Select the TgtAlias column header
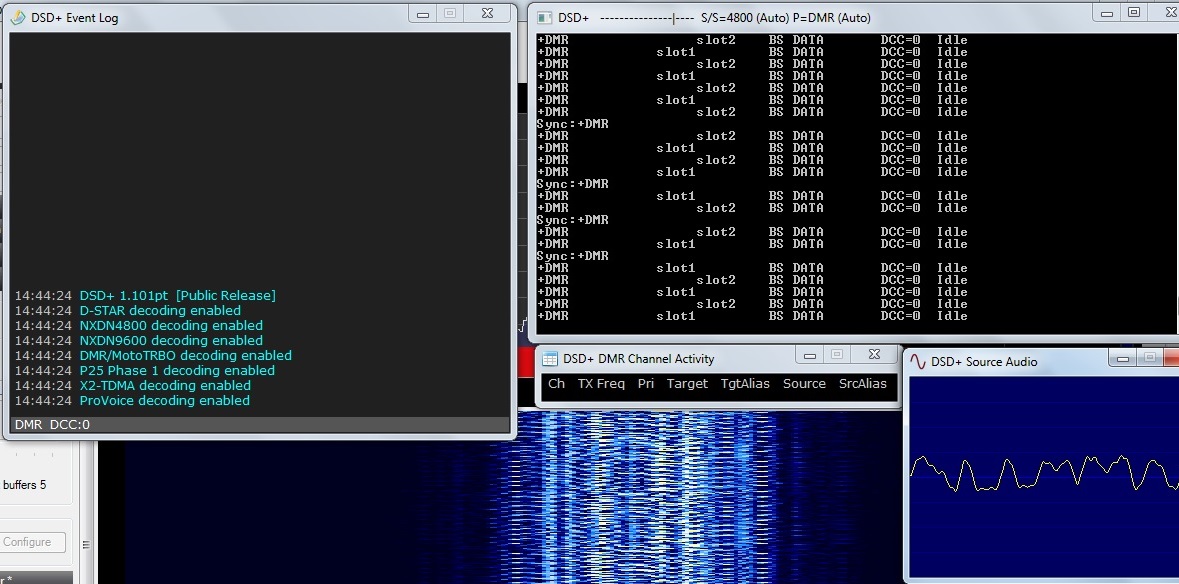Image resolution: width=1179 pixels, height=584 pixels. point(745,383)
